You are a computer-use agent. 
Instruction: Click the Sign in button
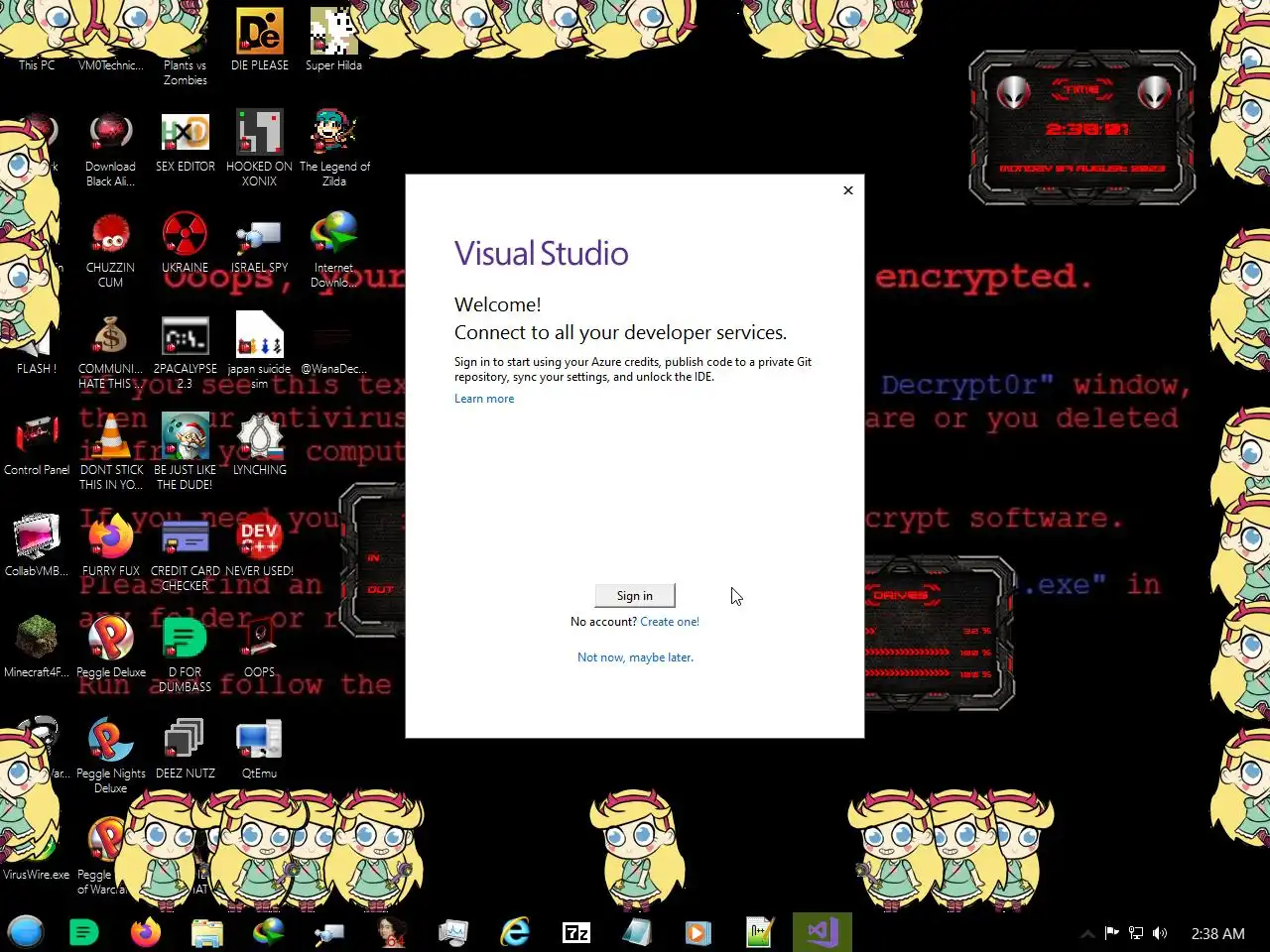635,595
